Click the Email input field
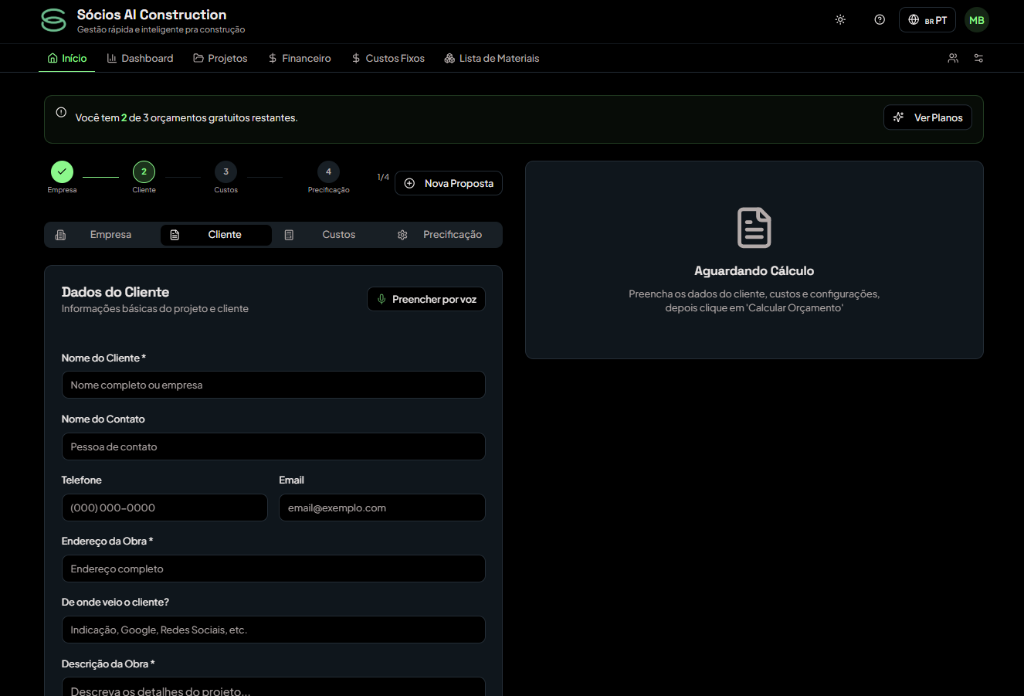The image size is (1024, 696). tap(382, 508)
